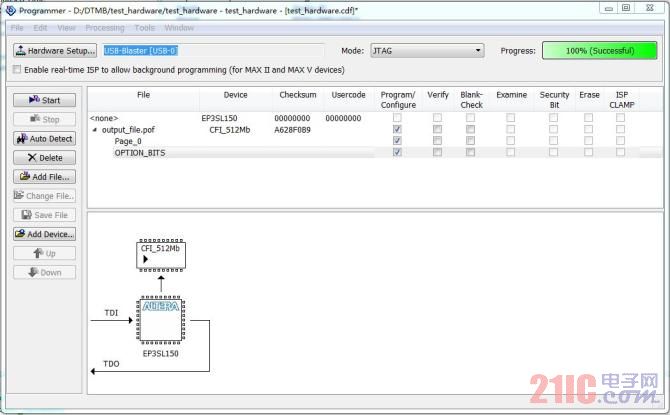Run Auto Detect for devices
The height and width of the screenshot is (415, 670).
coord(44,138)
